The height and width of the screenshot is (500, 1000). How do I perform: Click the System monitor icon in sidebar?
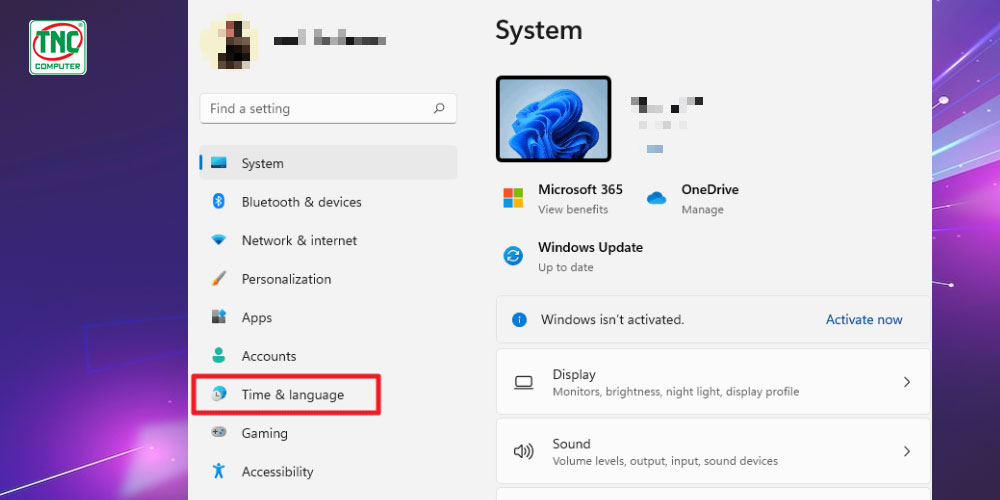219,163
